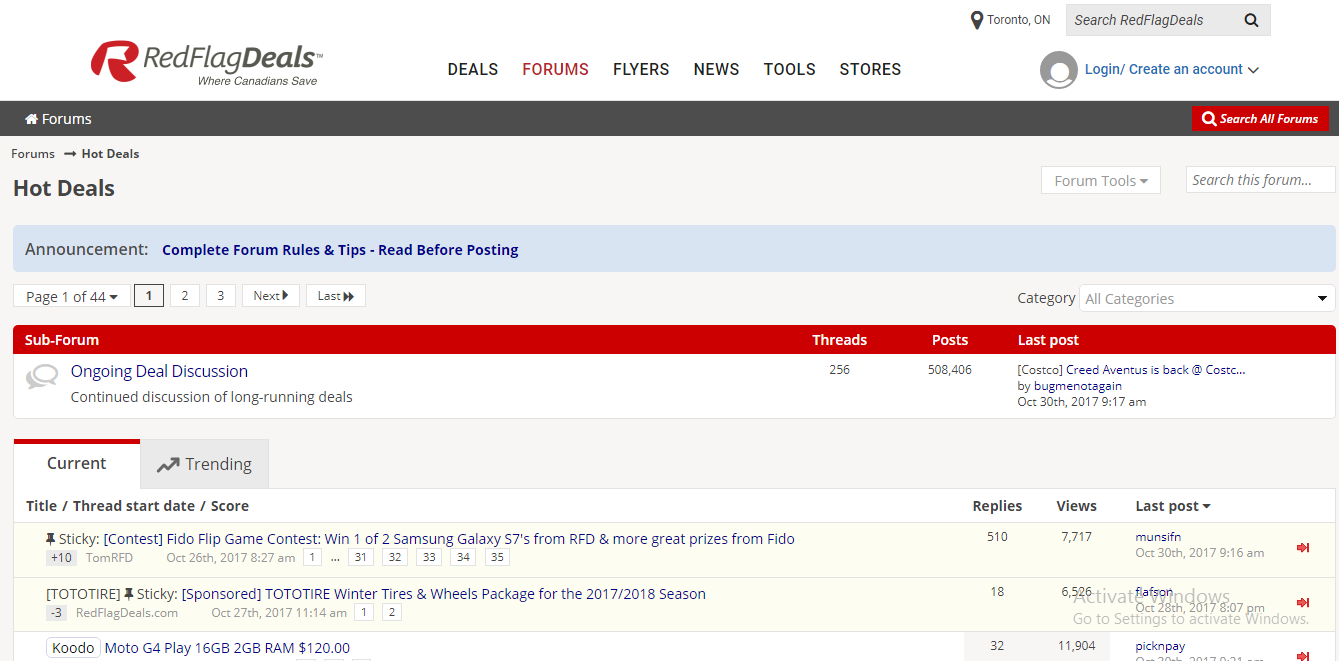Go to last post icon for Fido contest thread

pos(1303,547)
